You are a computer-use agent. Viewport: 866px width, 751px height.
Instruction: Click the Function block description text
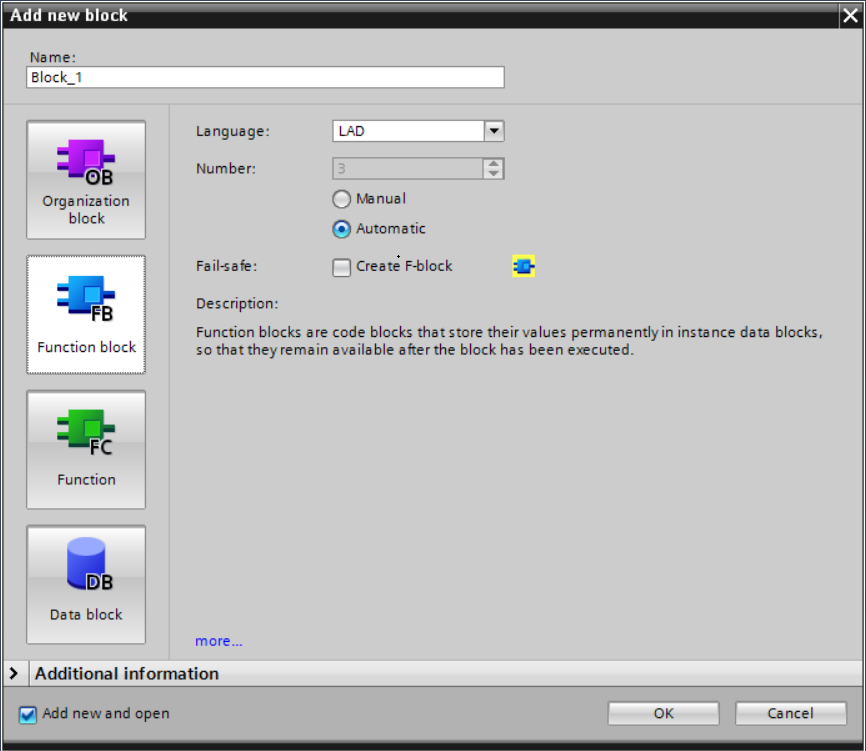509,341
